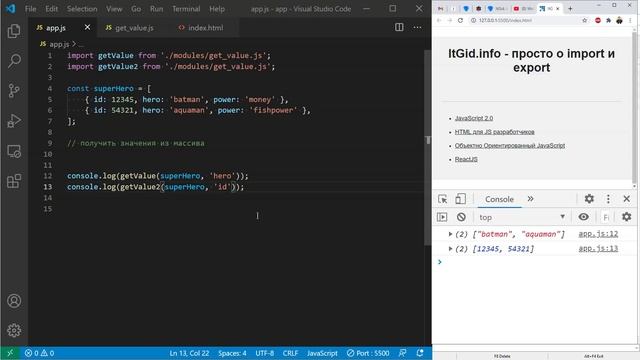
Task: Change indentation via Spaces: 4
Action: pos(232,353)
